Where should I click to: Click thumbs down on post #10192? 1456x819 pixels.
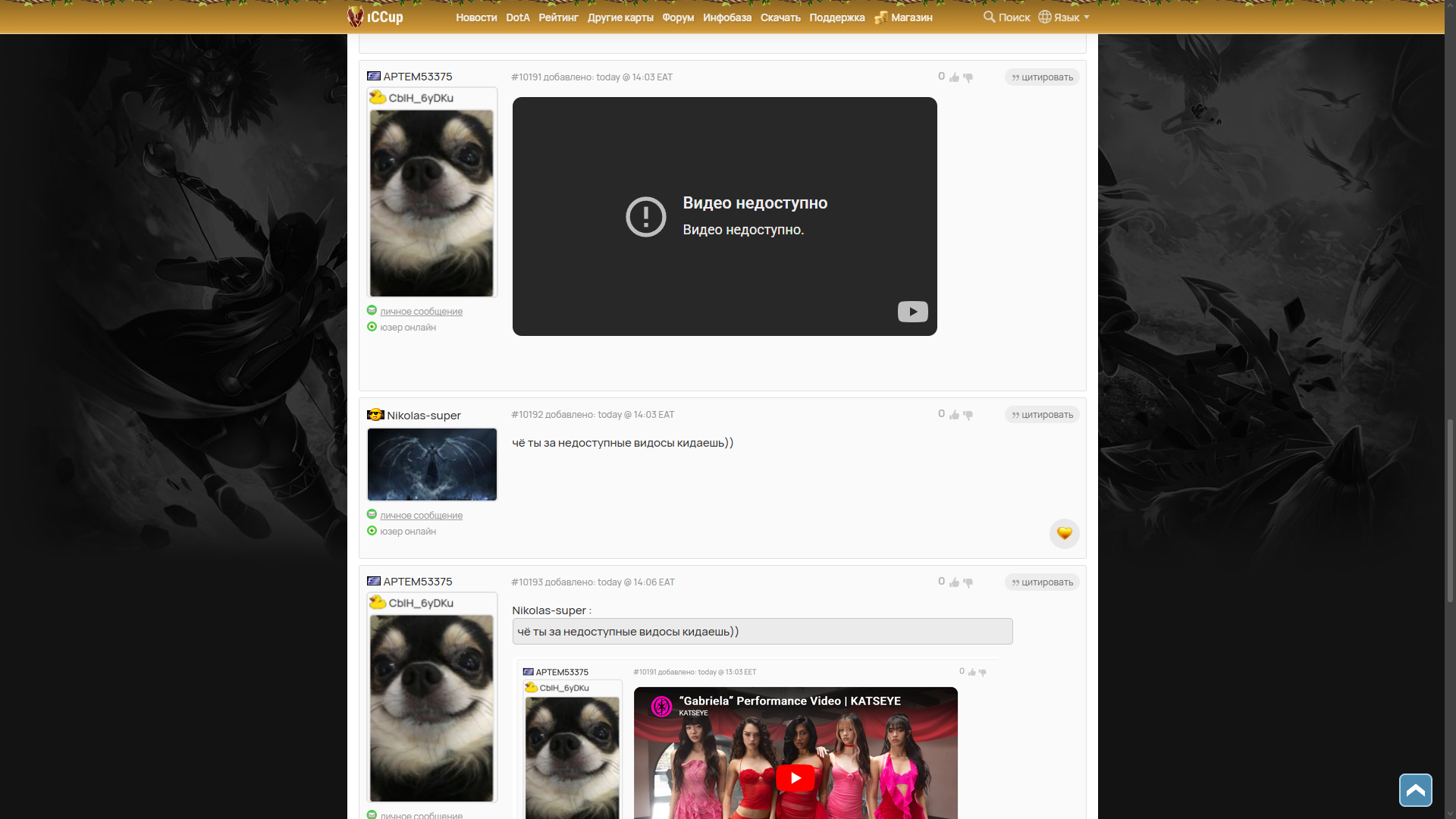point(968,416)
